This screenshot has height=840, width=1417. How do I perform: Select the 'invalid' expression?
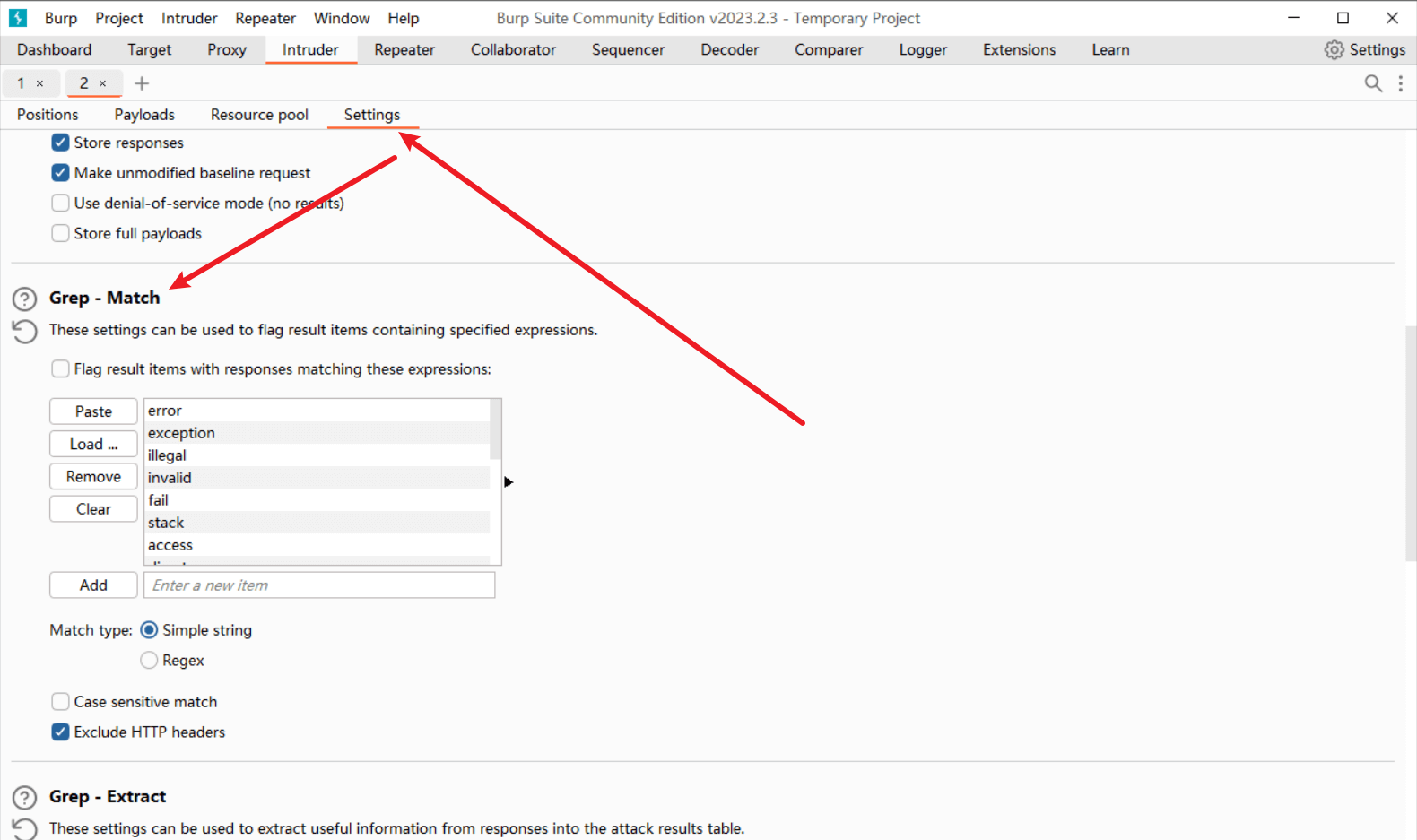(x=317, y=478)
